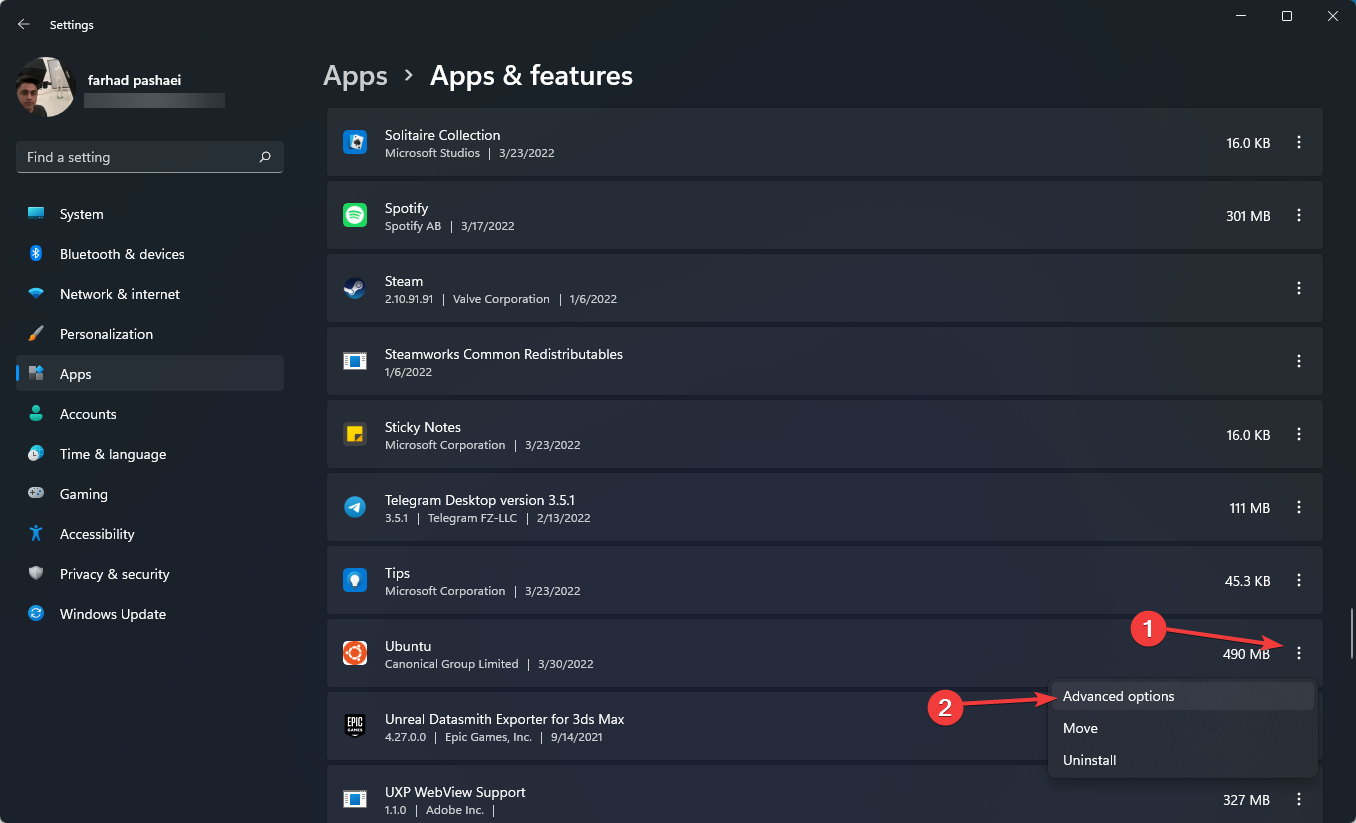
Task: Click the Telegram Desktop app icon
Action: point(355,507)
